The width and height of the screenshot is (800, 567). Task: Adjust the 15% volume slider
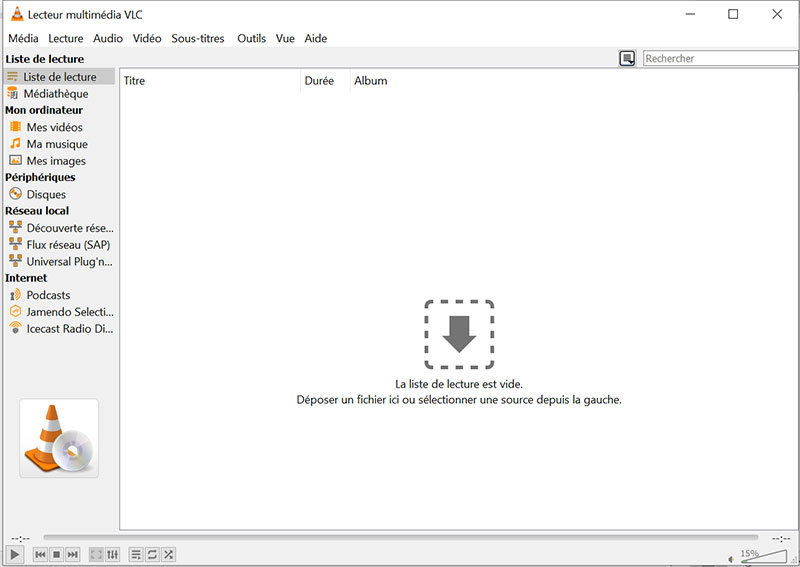[764, 556]
